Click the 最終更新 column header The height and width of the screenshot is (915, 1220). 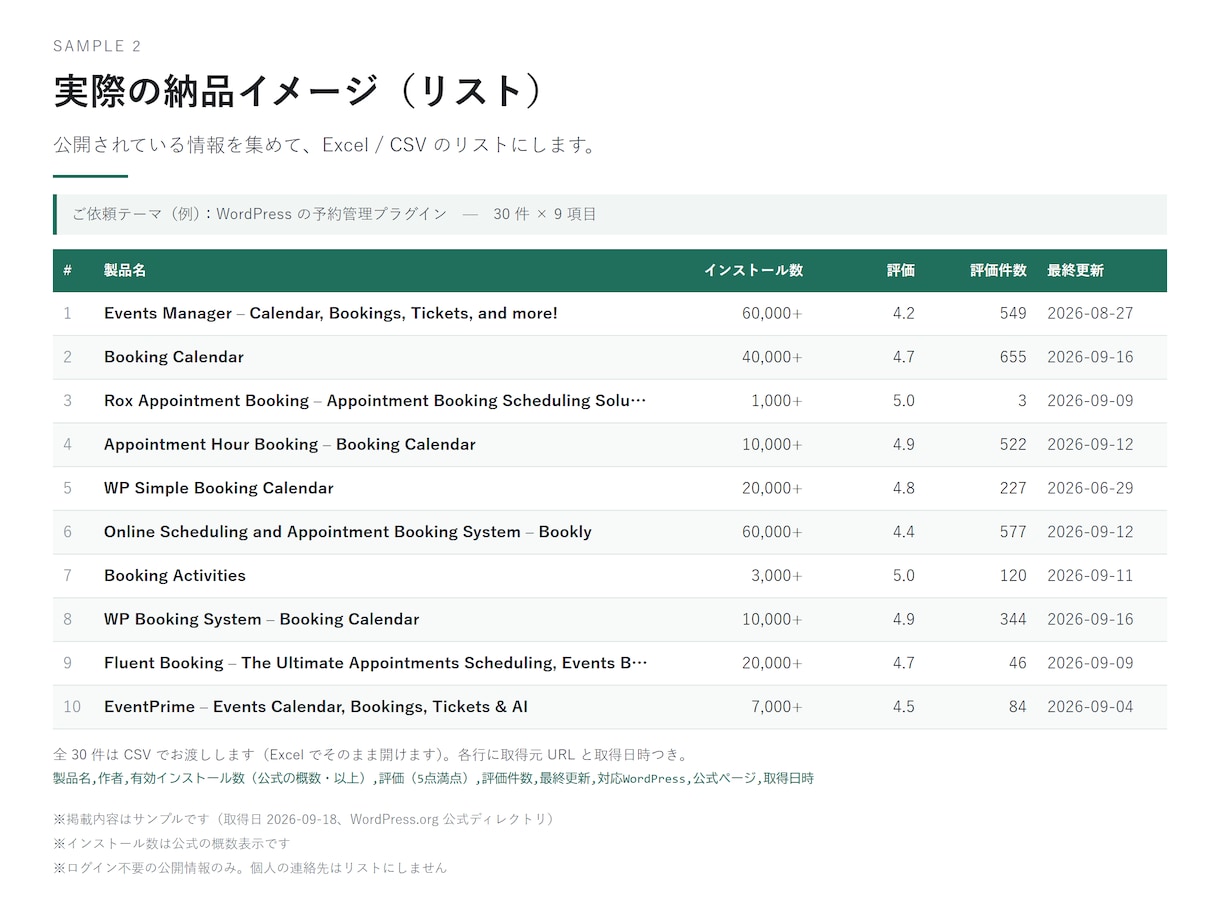(1075, 271)
